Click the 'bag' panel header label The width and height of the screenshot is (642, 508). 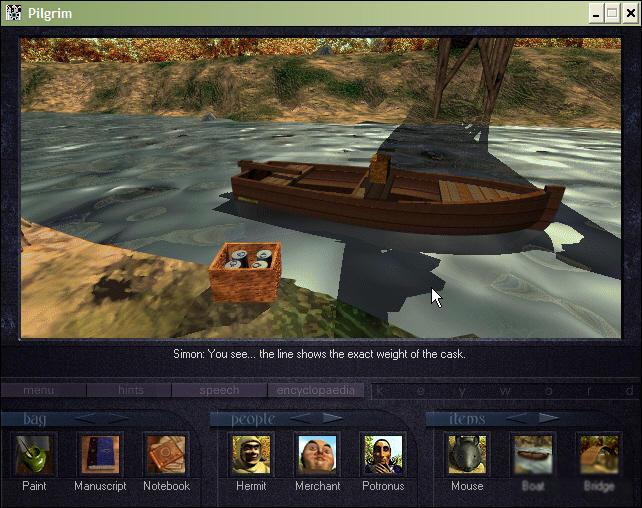coord(34,419)
